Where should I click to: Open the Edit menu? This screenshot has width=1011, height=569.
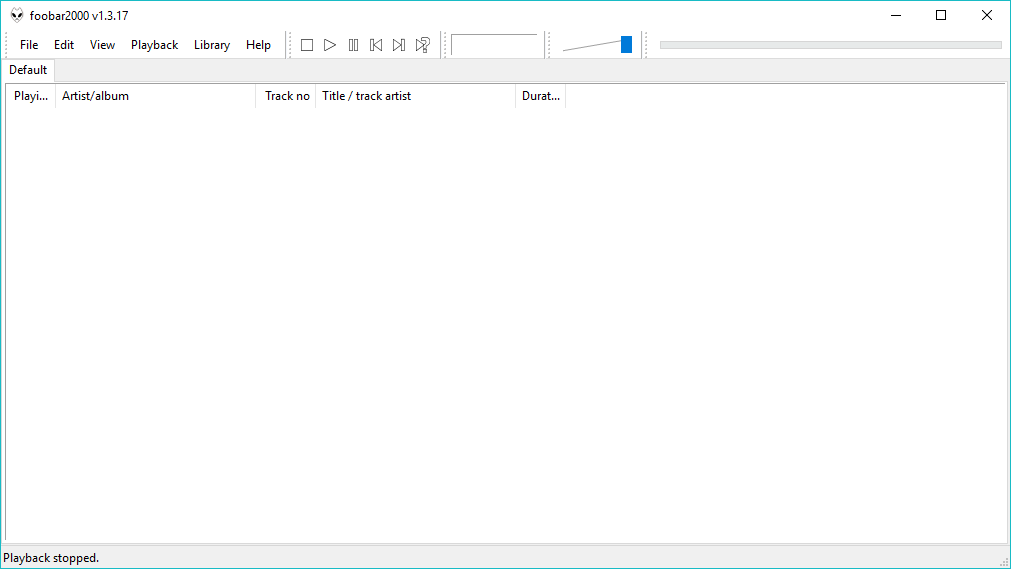pyautogui.click(x=64, y=45)
